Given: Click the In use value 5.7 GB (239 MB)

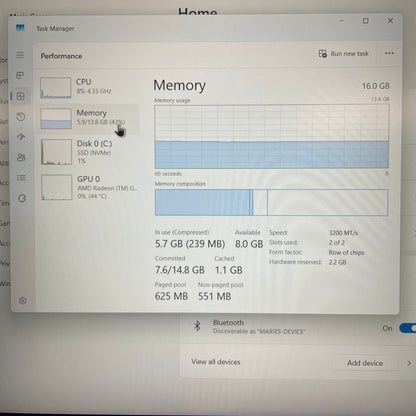Looking at the screenshot, I should point(190,244).
